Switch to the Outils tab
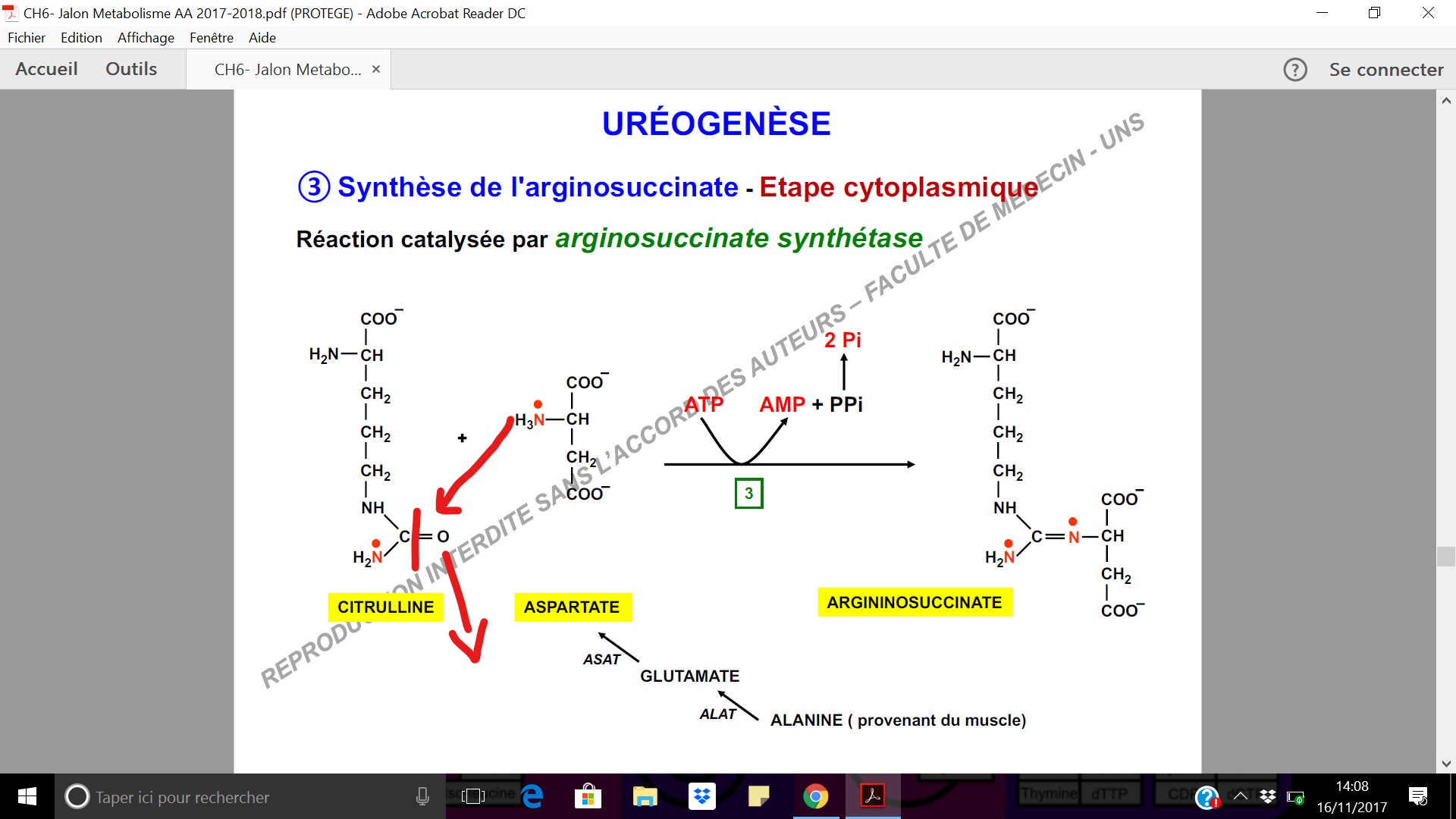 click(131, 69)
